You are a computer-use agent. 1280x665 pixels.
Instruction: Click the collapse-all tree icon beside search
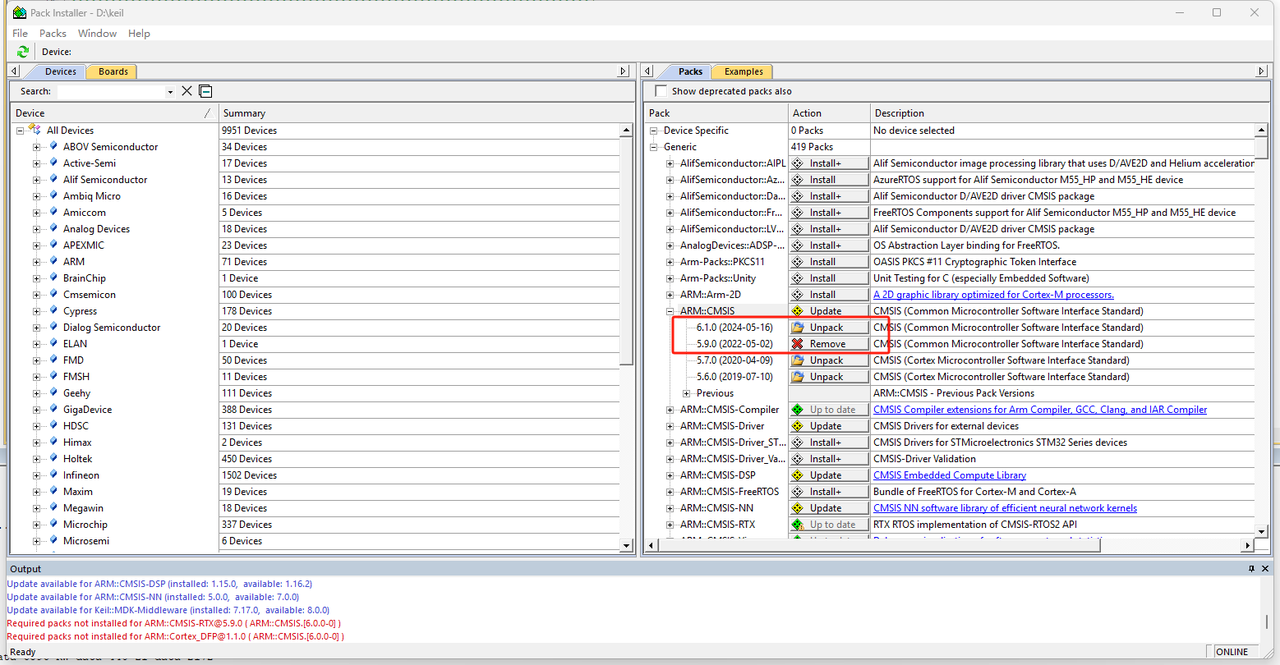pyautogui.click(x=205, y=91)
